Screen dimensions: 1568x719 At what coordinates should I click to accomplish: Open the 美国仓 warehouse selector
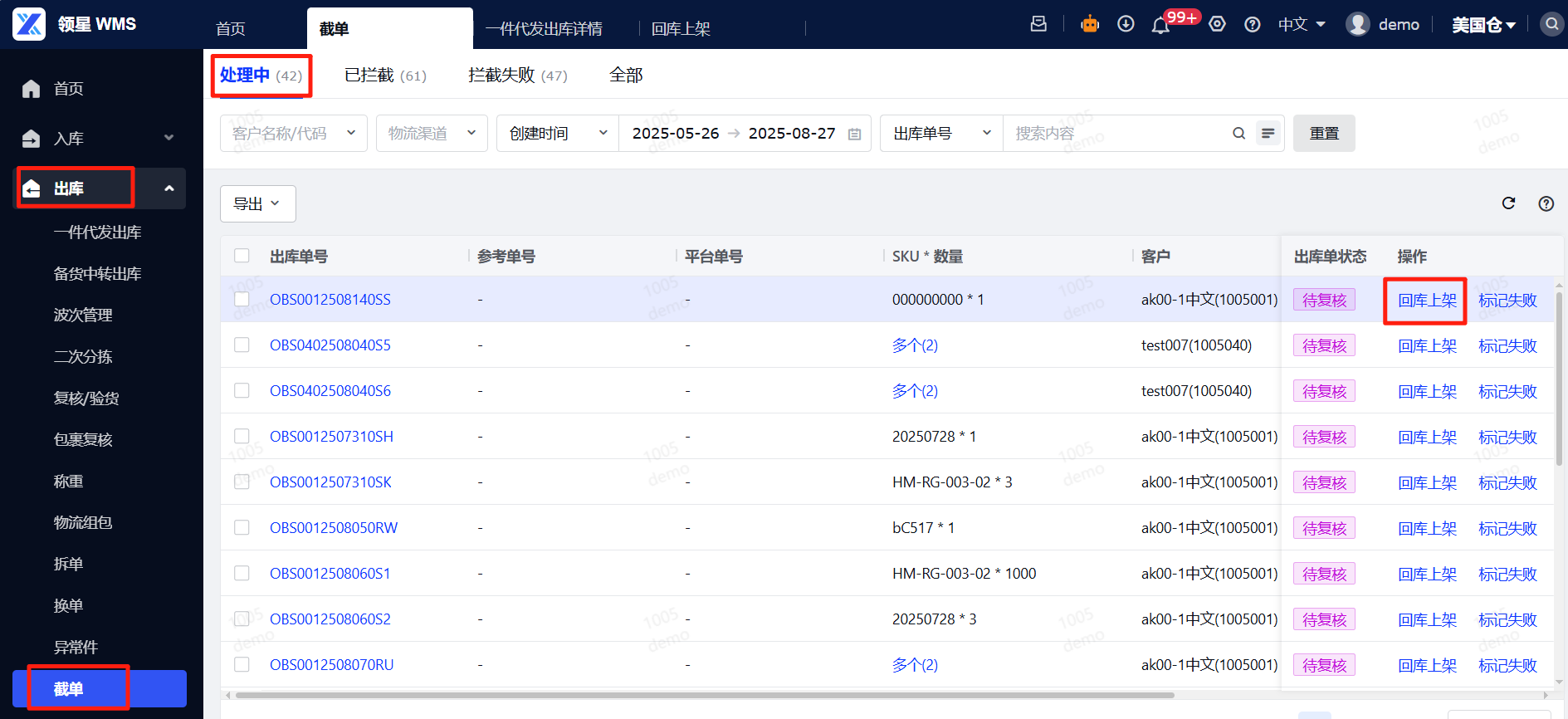1483,25
